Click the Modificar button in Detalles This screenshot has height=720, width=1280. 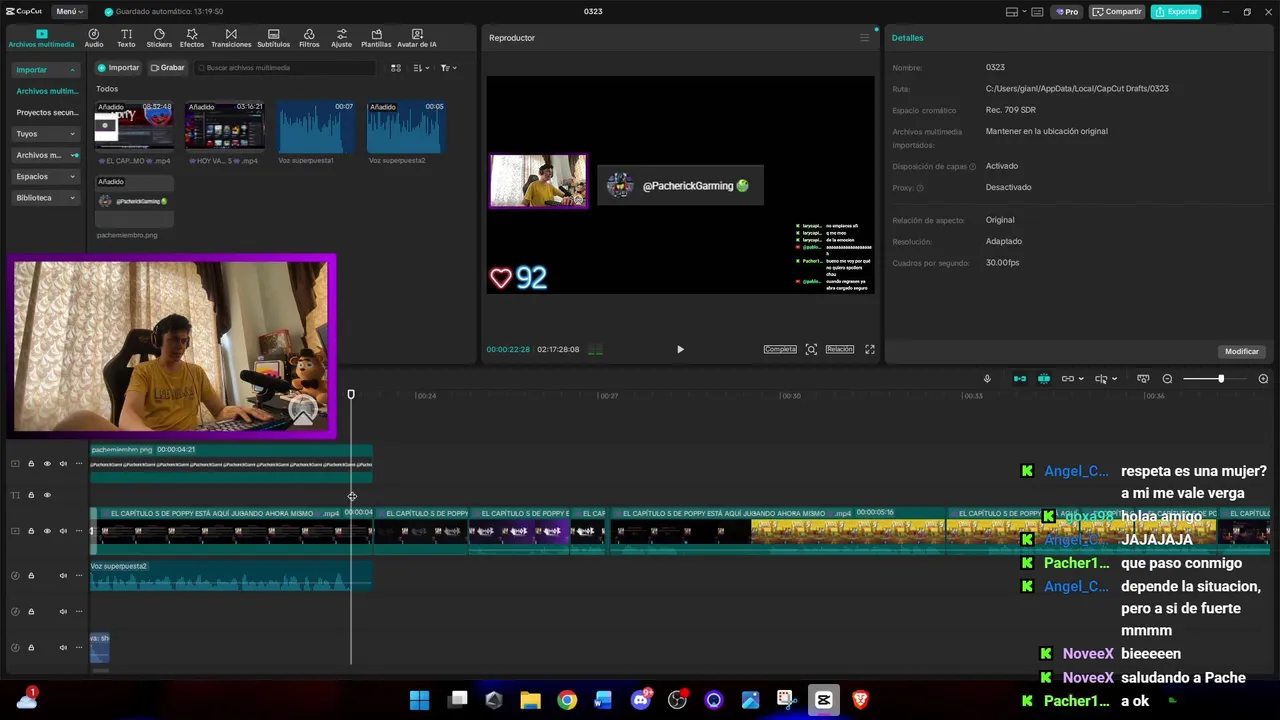[1242, 351]
